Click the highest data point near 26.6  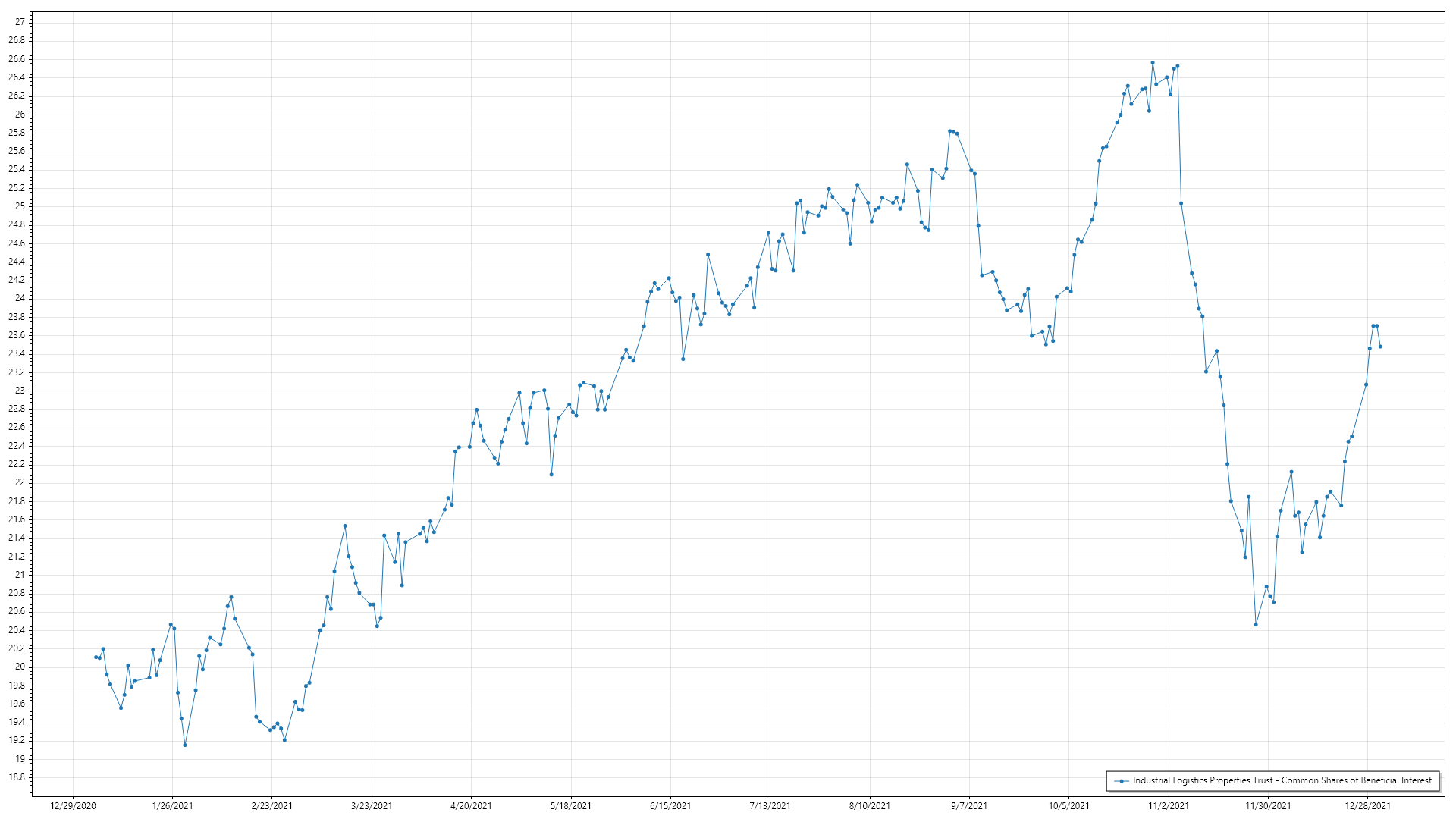click(x=1153, y=63)
